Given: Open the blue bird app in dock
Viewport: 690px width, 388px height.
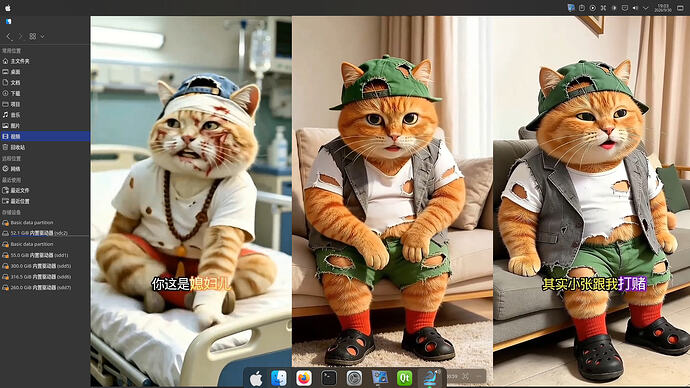Looking at the screenshot, I should [x=430, y=378].
